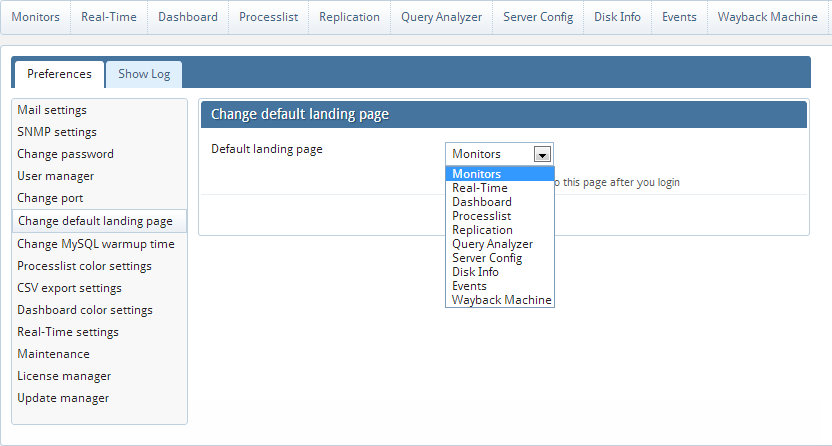
Task: Choose Query Analyzer in the dropdown list
Action: point(500,244)
